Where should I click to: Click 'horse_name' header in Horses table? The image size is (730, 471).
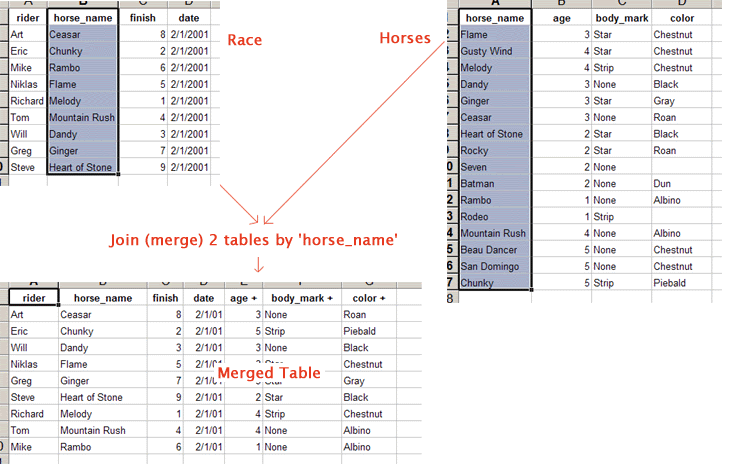(x=495, y=18)
